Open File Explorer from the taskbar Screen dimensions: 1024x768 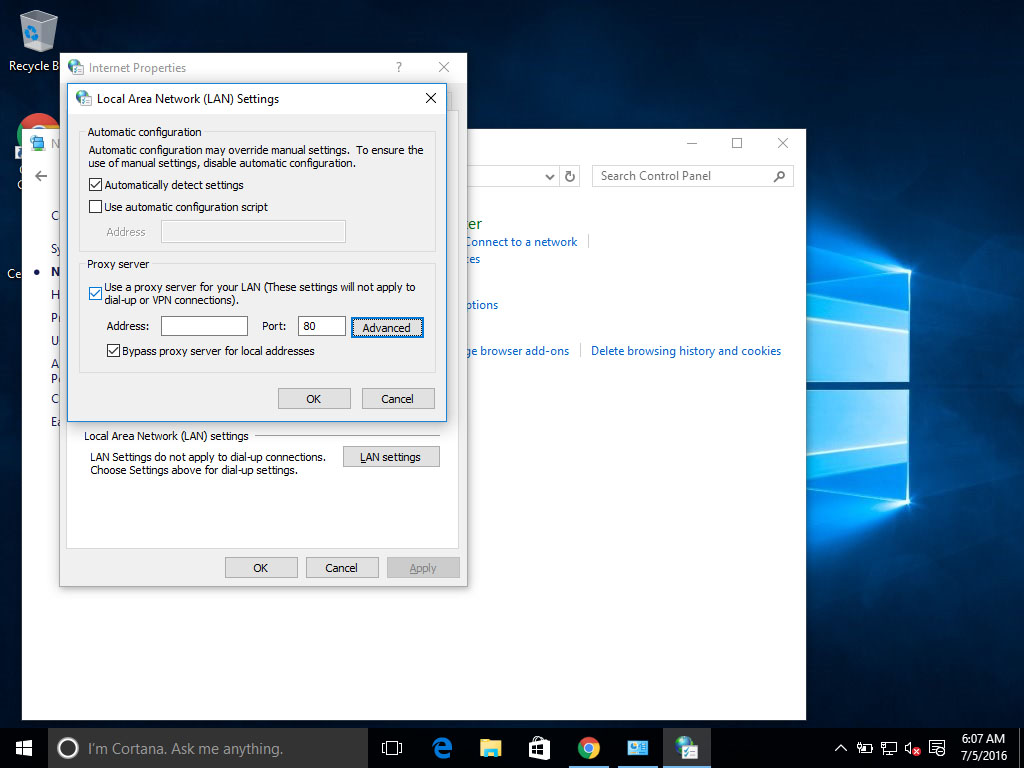point(490,747)
